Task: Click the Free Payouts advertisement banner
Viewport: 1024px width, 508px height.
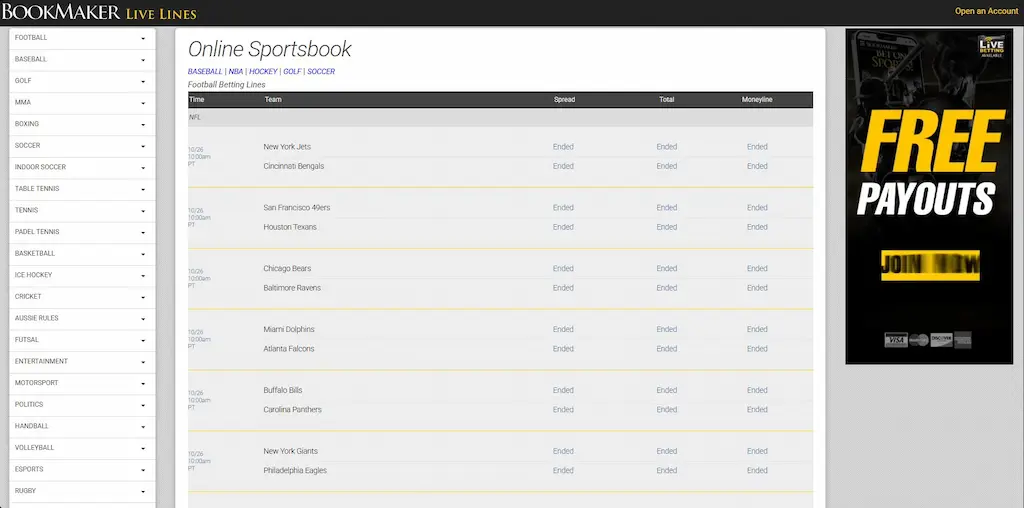Action: (929, 196)
